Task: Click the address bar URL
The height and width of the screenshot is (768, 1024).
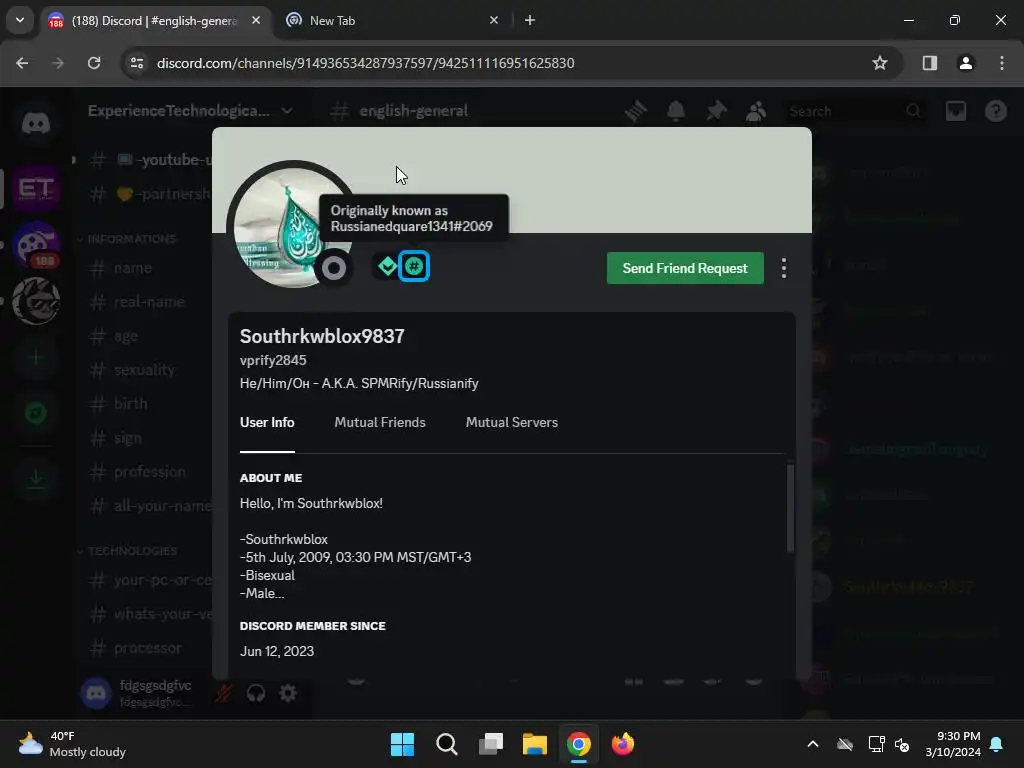Action: pos(366,63)
